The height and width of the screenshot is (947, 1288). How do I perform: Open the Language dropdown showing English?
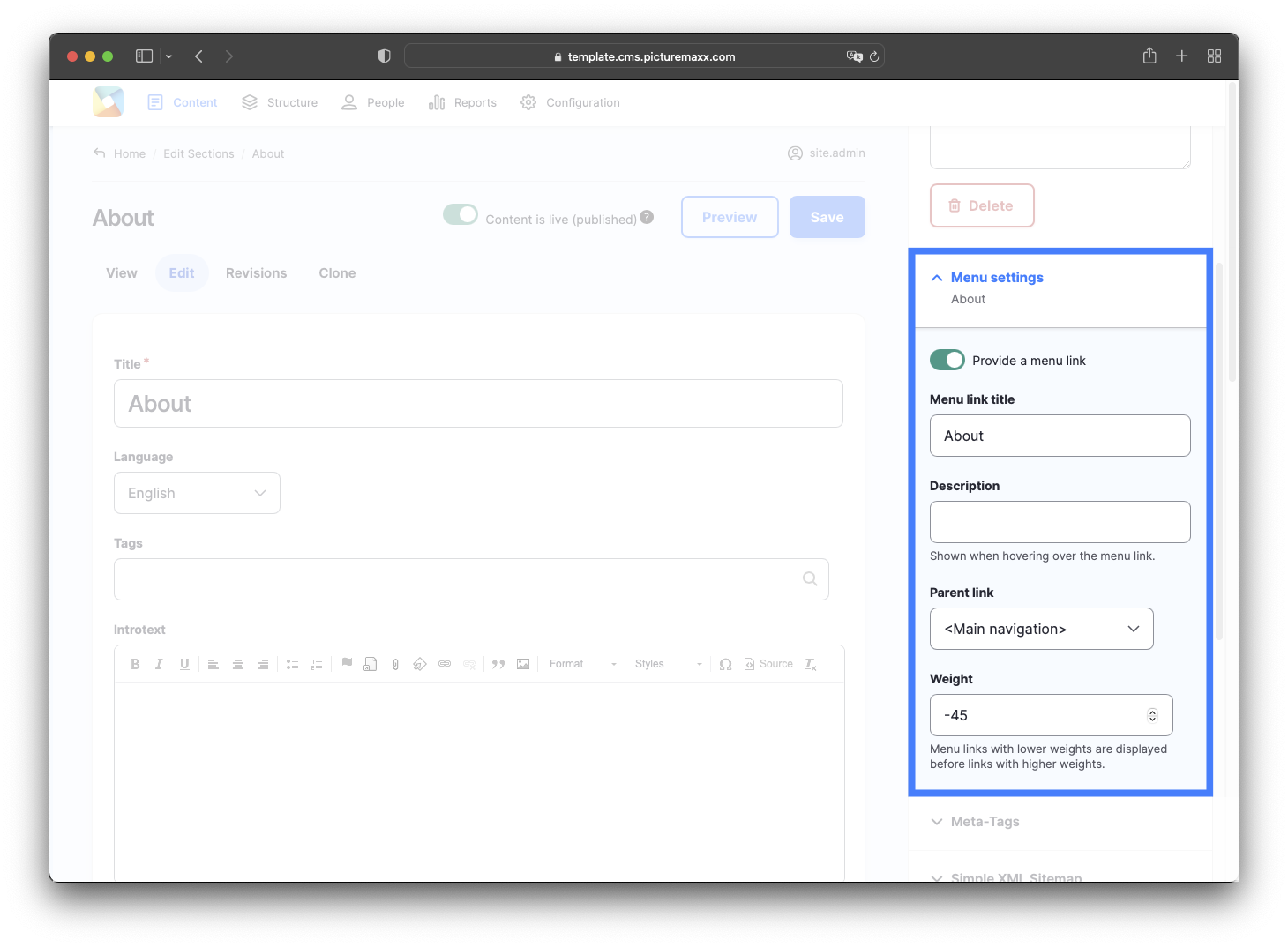pos(197,492)
